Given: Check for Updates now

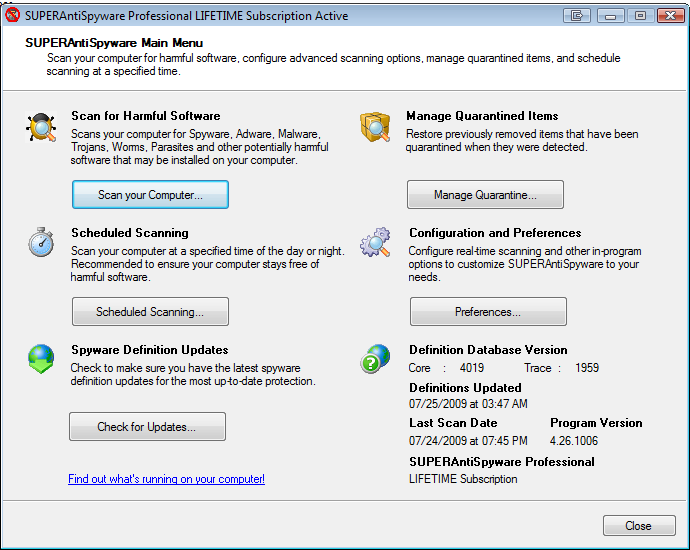Looking at the screenshot, I should (x=147, y=426).
